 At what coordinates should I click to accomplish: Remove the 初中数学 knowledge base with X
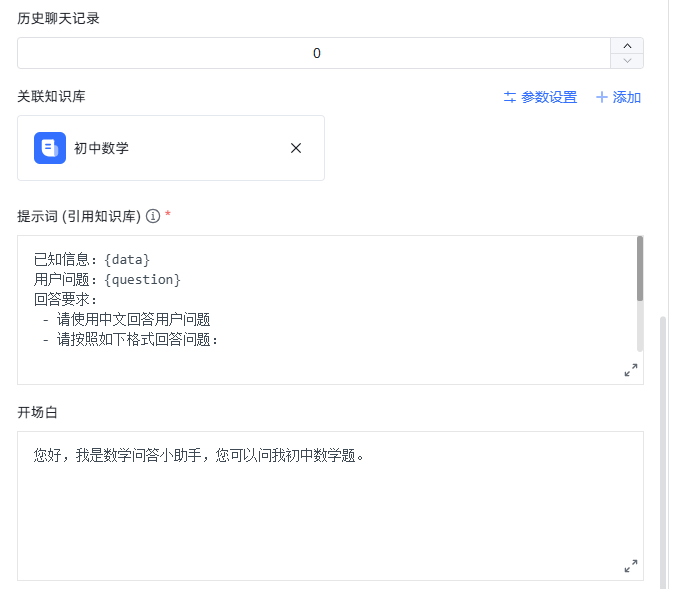pos(295,148)
